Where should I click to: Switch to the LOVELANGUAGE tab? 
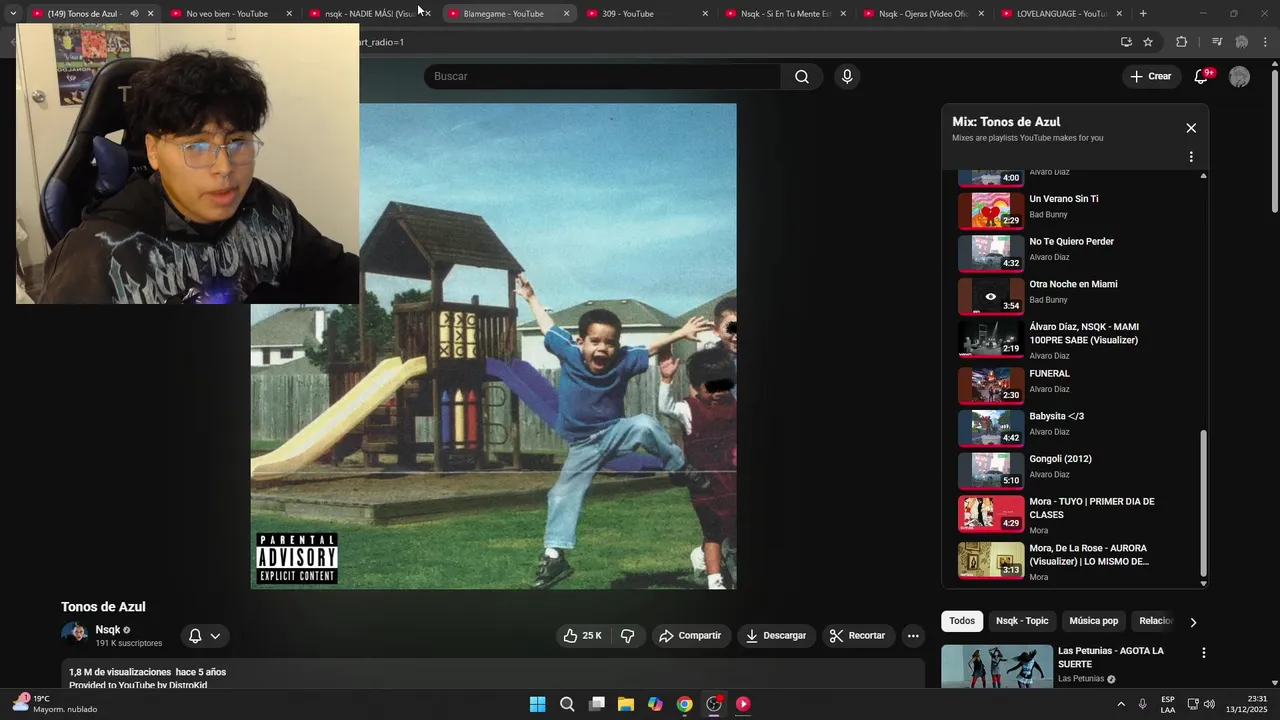click(1061, 13)
